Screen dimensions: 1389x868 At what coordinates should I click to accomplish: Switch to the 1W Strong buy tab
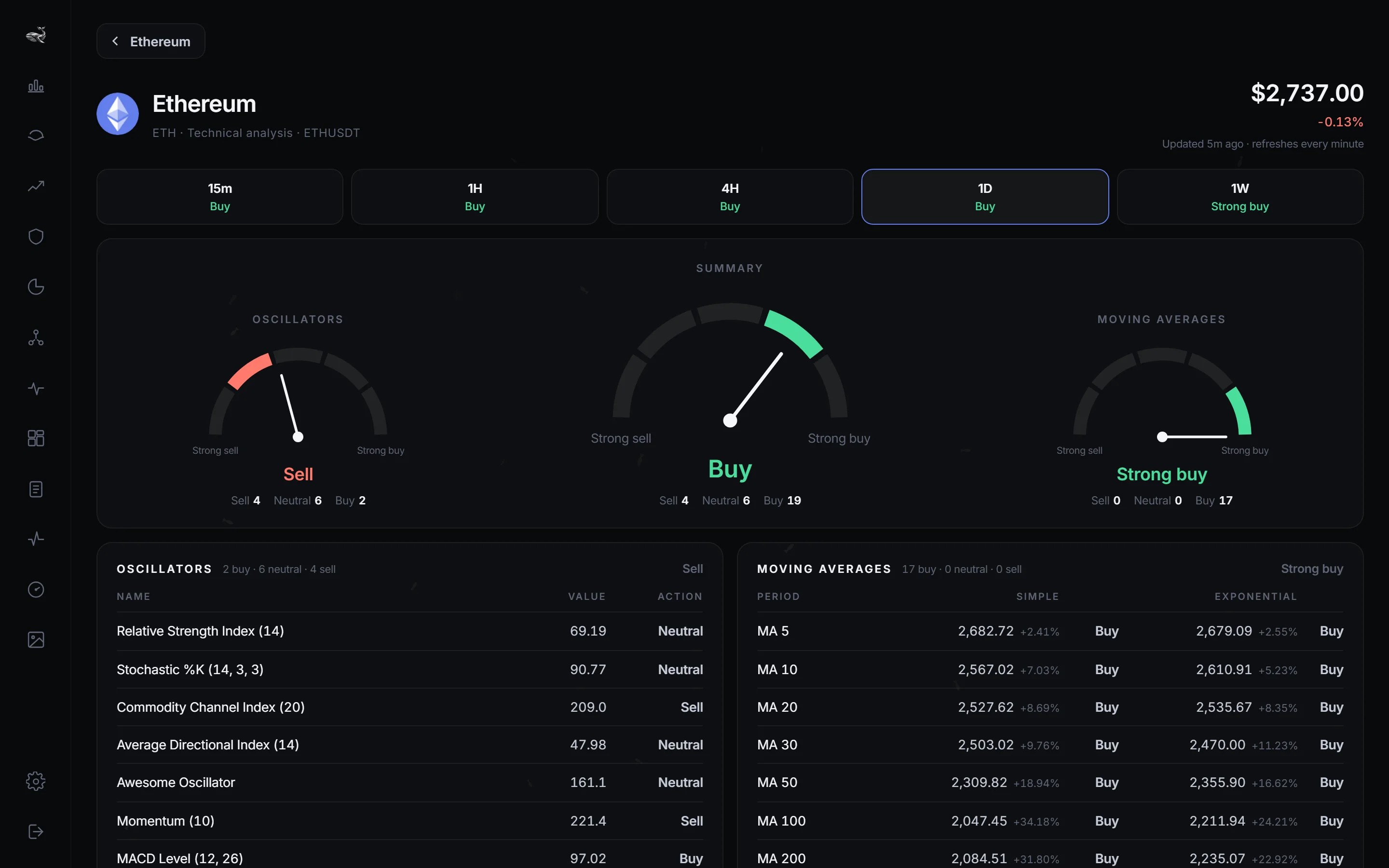pos(1240,197)
